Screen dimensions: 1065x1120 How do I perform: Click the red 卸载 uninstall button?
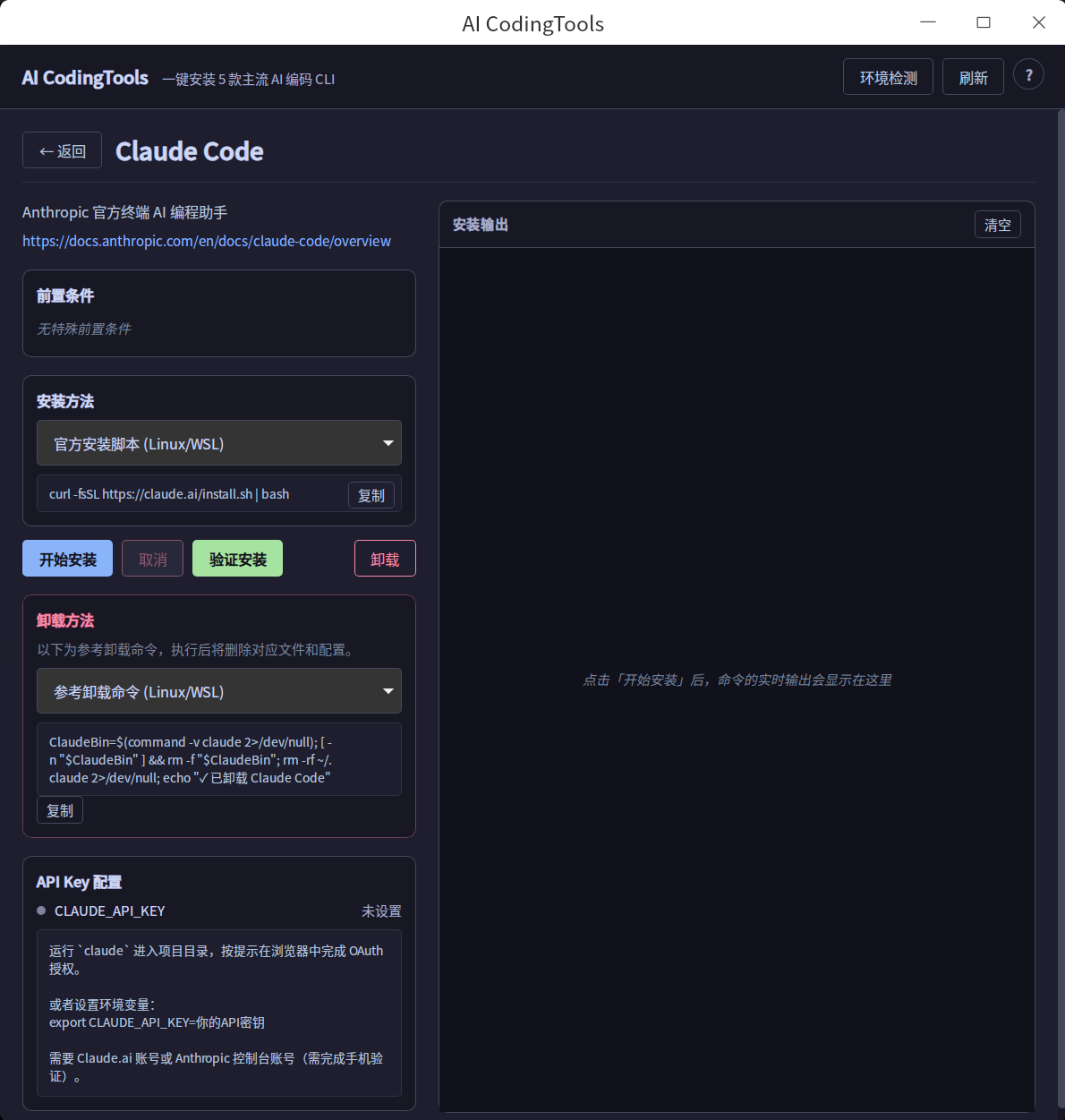click(x=385, y=559)
